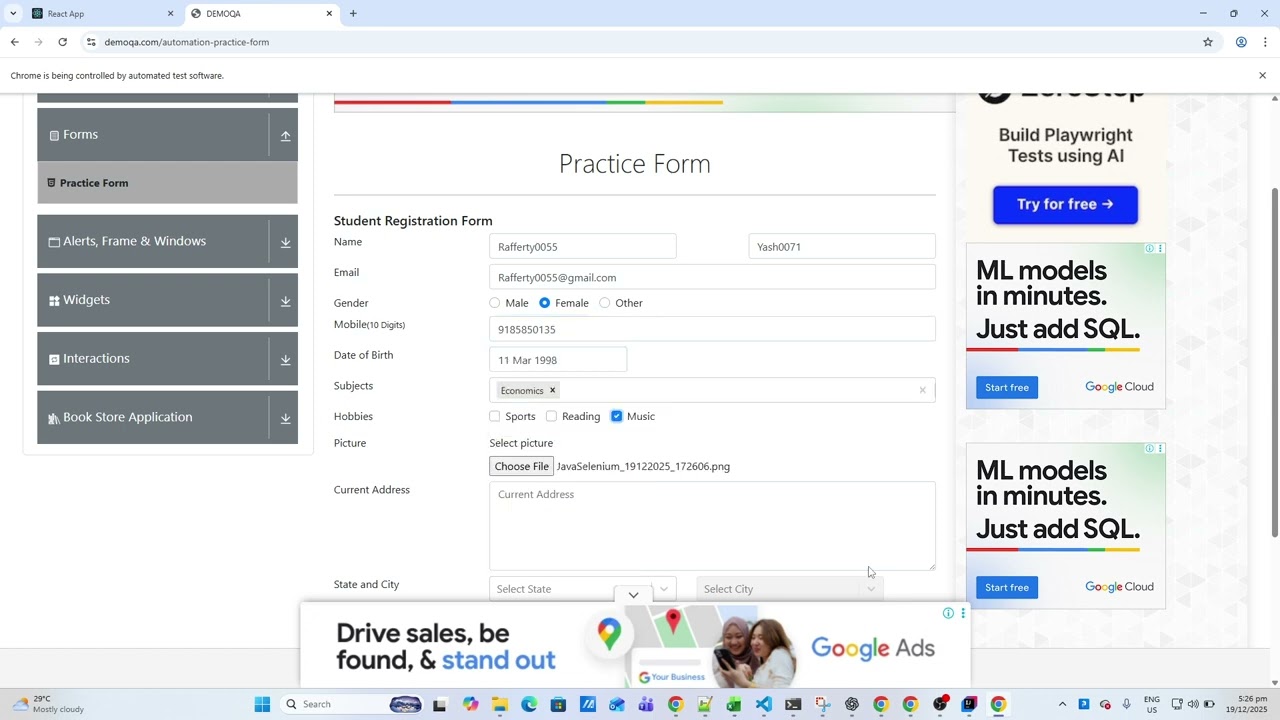Click the mobile number field 9185850135
Image resolution: width=1280 pixels, height=720 pixels.
[x=712, y=329]
